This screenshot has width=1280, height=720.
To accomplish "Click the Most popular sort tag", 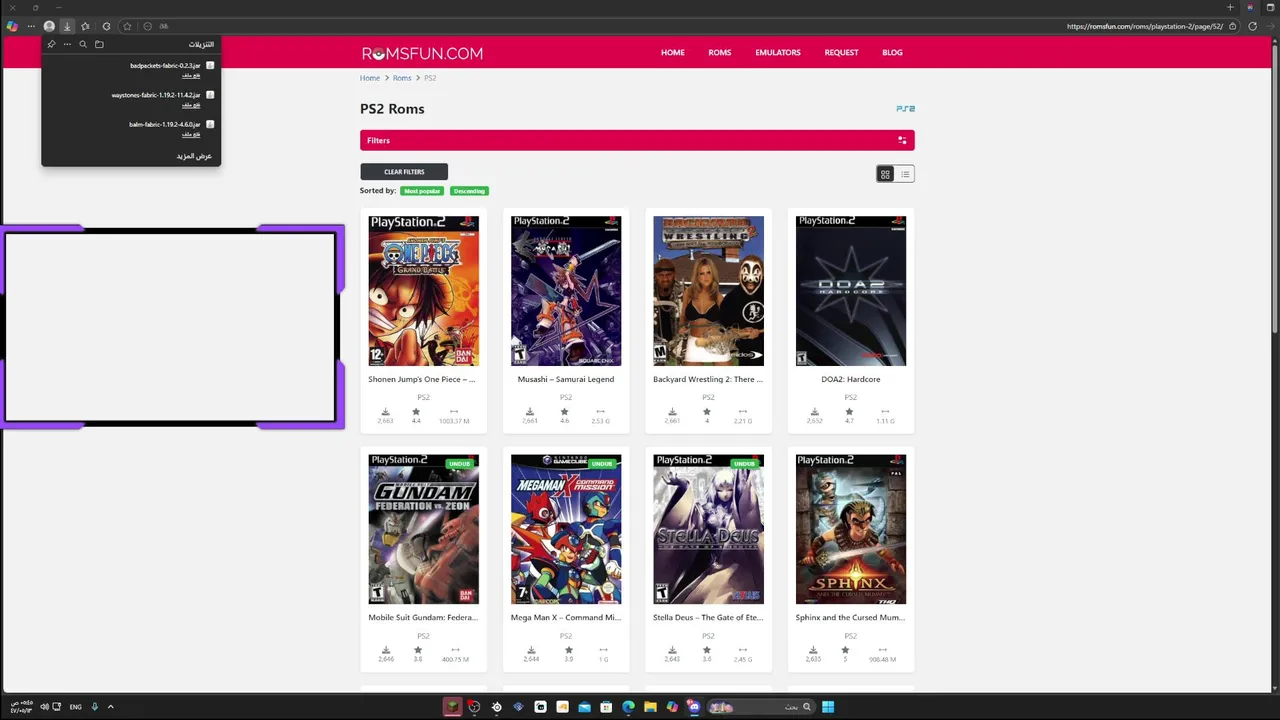I will (x=422, y=191).
